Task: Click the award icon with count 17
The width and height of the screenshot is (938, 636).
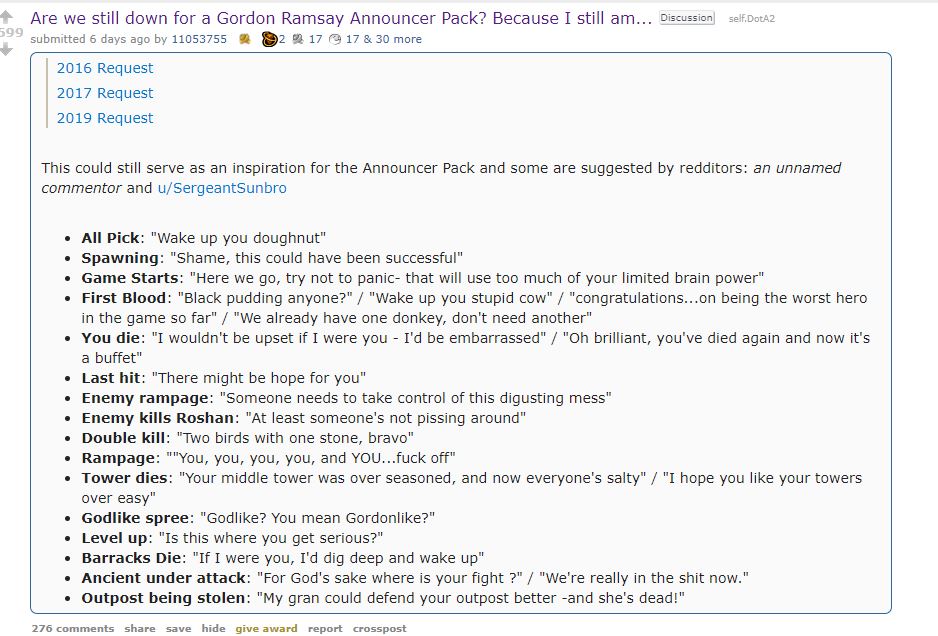Action: coord(298,39)
